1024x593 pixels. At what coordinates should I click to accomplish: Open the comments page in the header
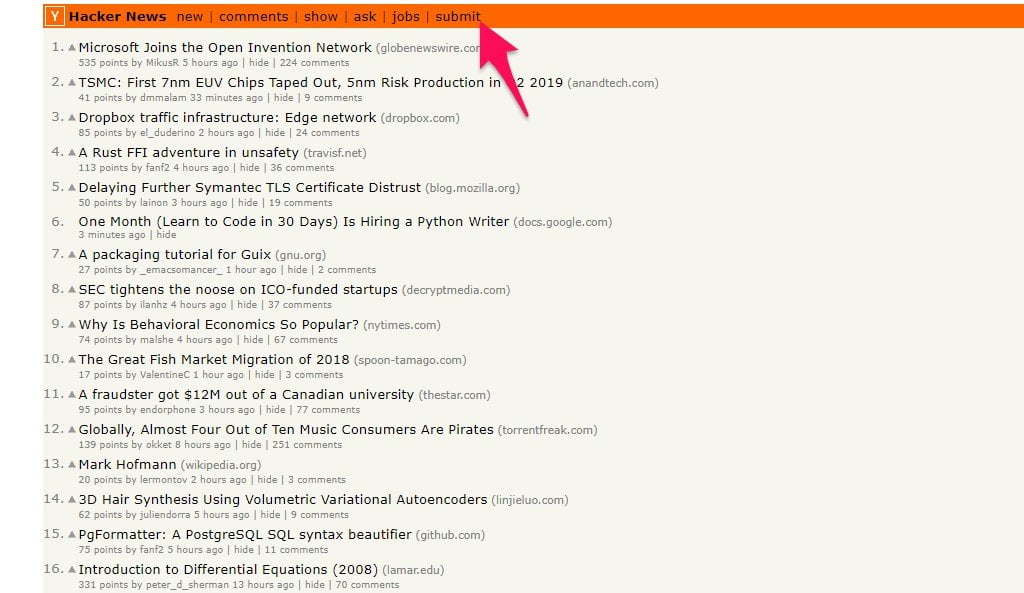click(x=253, y=16)
